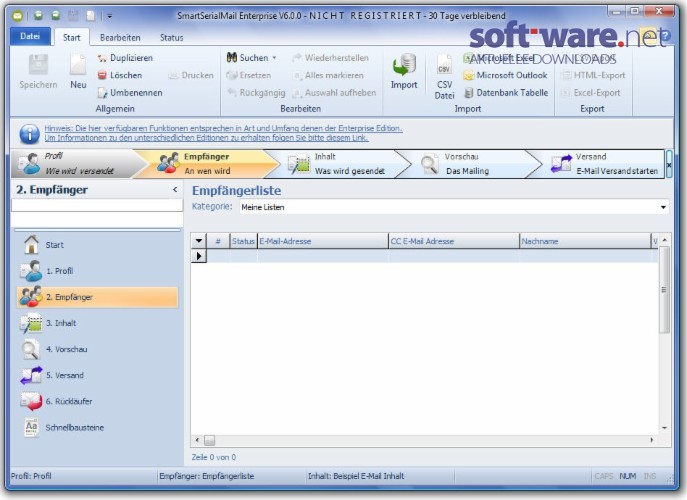Click the Zeile 0 von 0 text
687x500 pixels.
pos(214,457)
